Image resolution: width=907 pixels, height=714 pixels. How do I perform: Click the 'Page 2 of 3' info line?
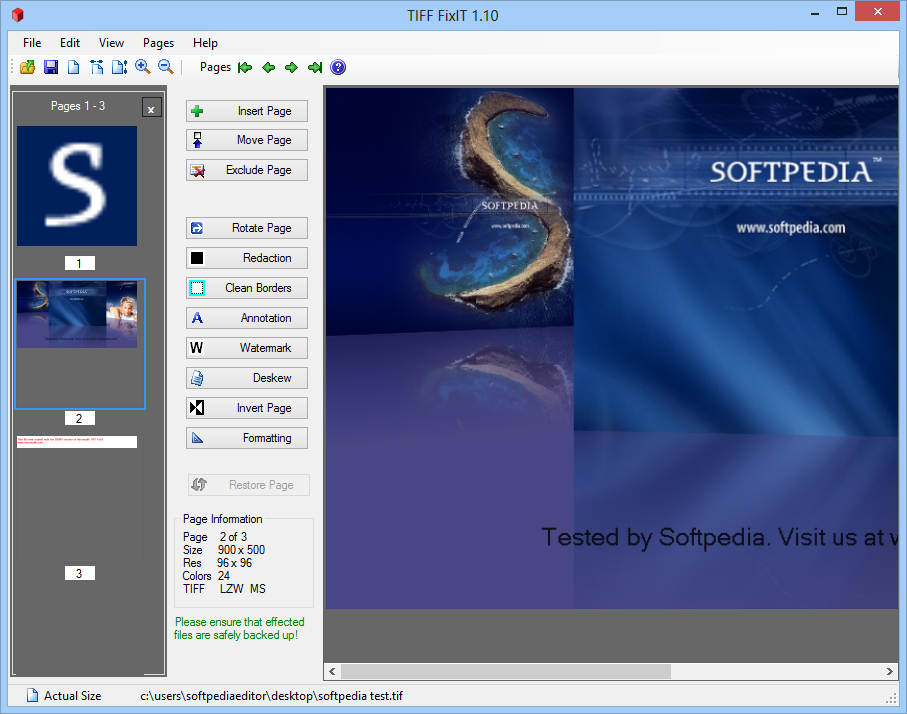click(215, 537)
